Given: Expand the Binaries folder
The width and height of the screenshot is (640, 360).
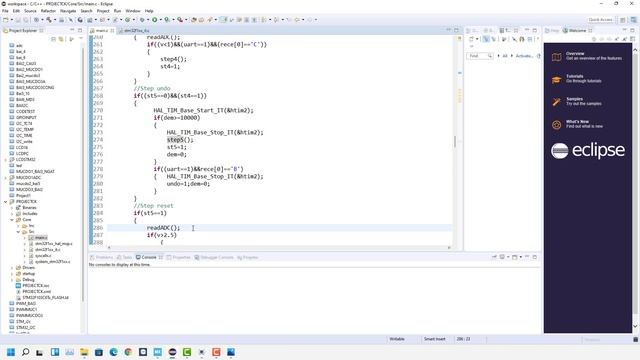Looking at the screenshot, I should pyautogui.click(x=12, y=208).
